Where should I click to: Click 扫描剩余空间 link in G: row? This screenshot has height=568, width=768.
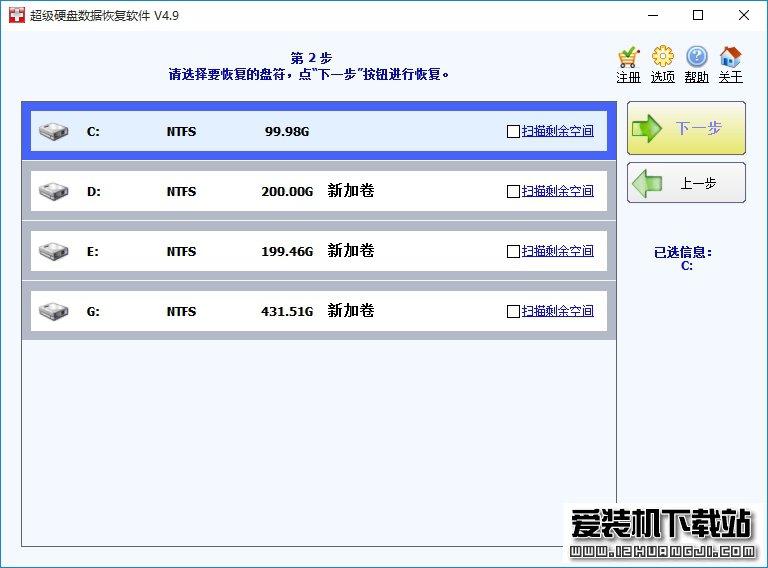tap(557, 311)
